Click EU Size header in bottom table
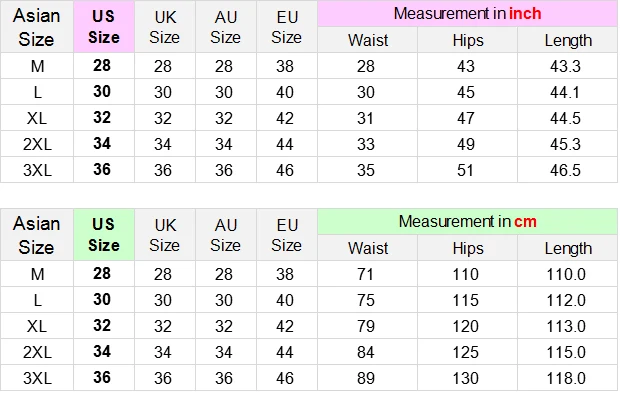The image size is (620, 393). tap(287, 235)
